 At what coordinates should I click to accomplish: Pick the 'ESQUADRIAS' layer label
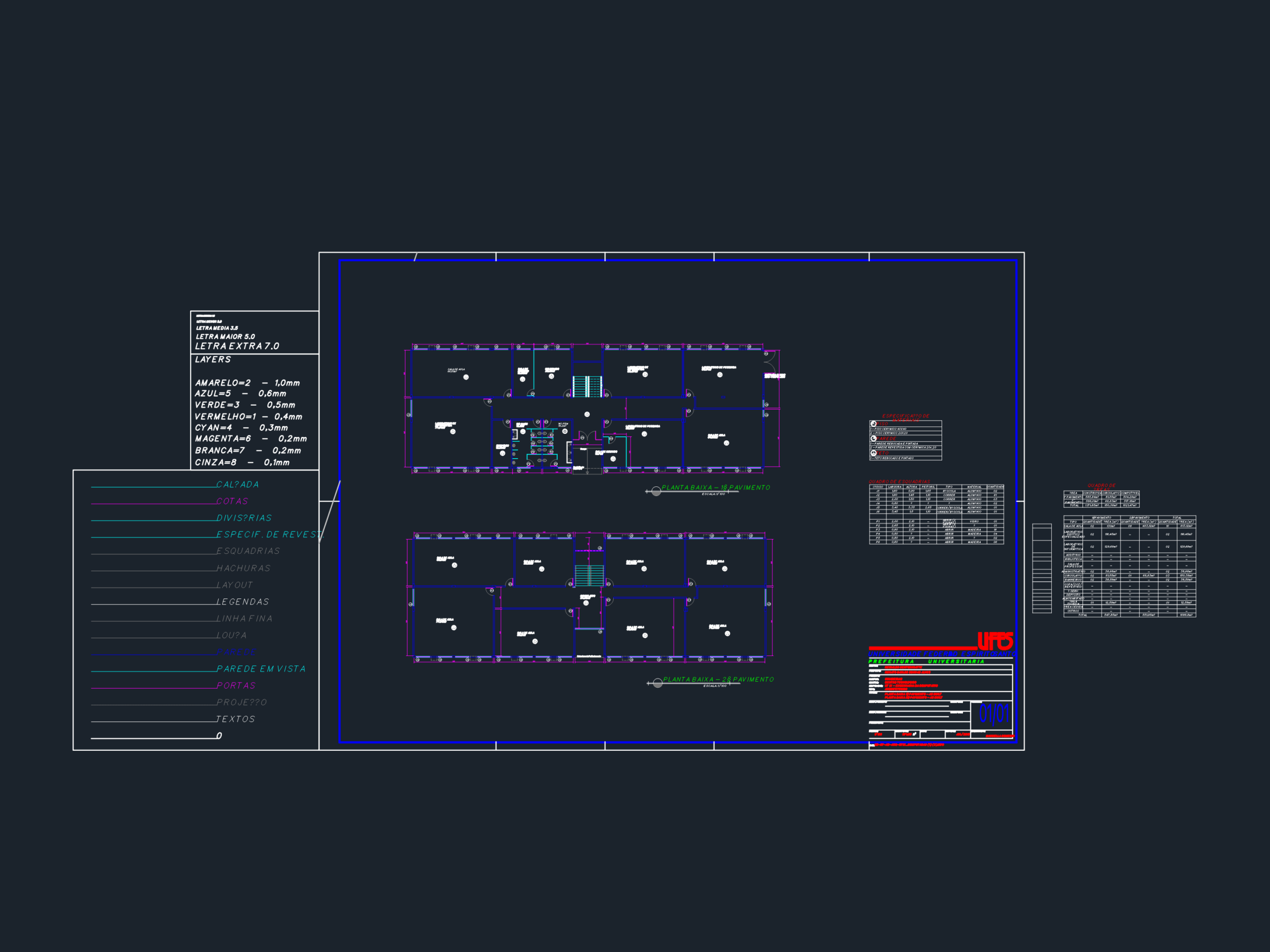(x=248, y=551)
